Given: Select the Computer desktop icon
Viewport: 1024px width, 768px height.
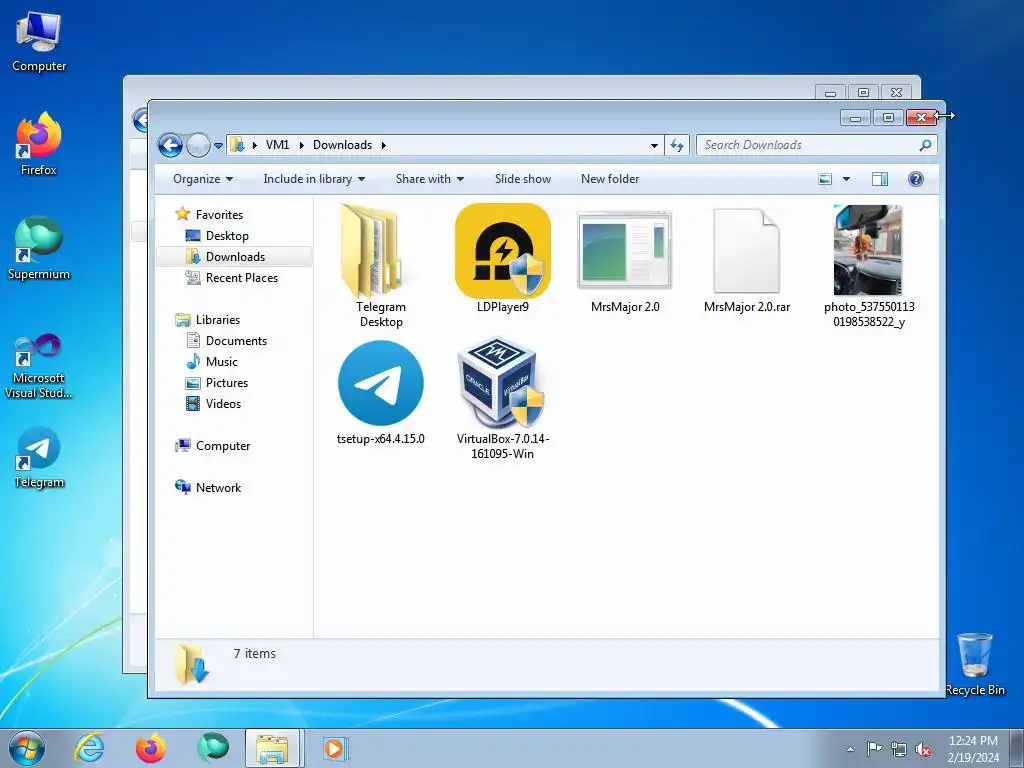Looking at the screenshot, I should pos(39,42).
